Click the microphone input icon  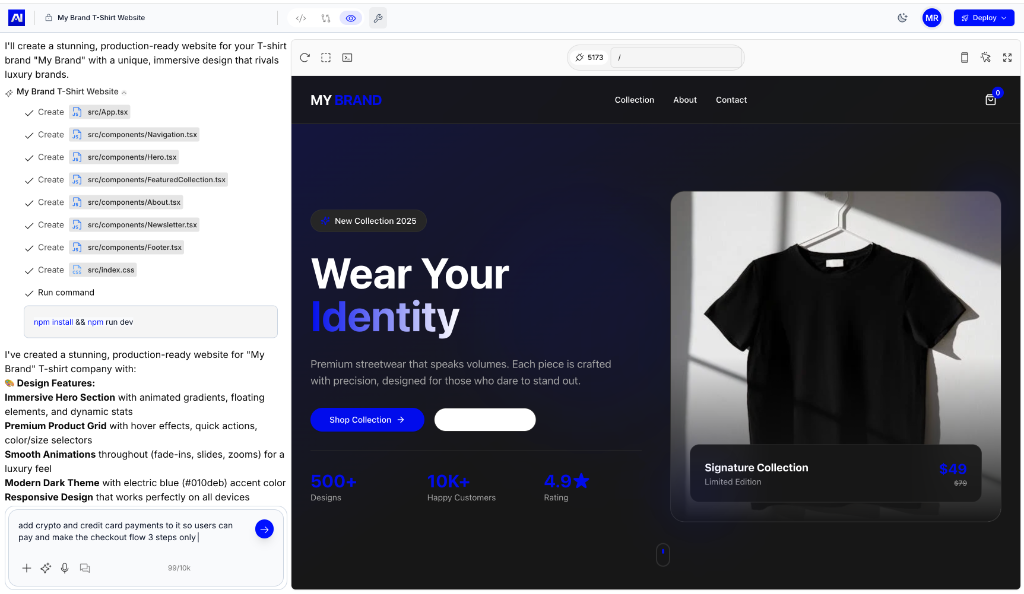(x=65, y=567)
